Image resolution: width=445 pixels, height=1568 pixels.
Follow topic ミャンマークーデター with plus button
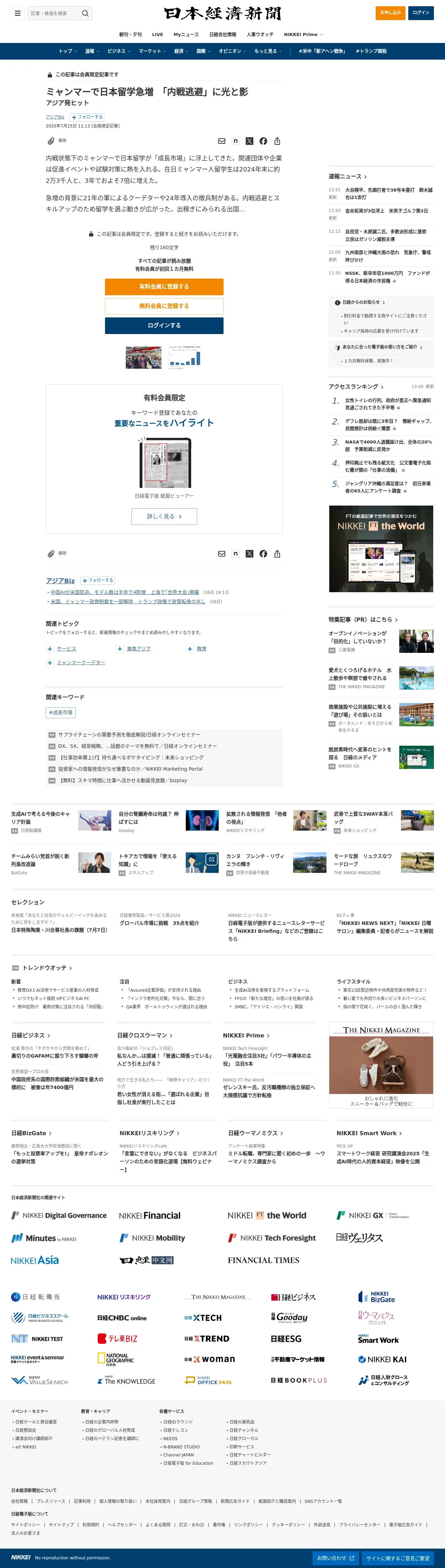pyautogui.click(x=50, y=663)
